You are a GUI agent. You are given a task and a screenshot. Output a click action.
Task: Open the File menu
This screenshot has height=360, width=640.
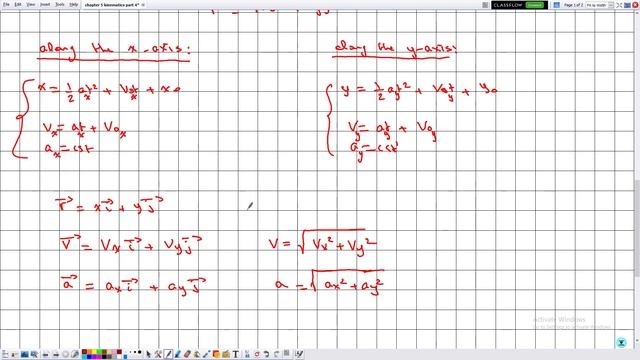point(6,4)
